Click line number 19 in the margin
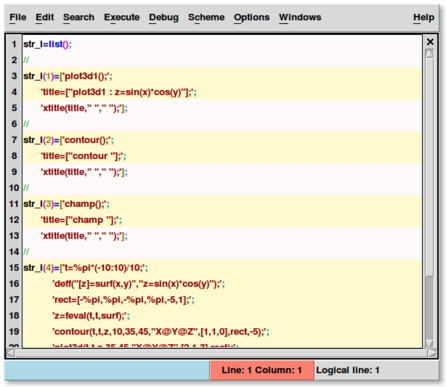The height and width of the screenshot is (387, 446). (x=14, y=332)
